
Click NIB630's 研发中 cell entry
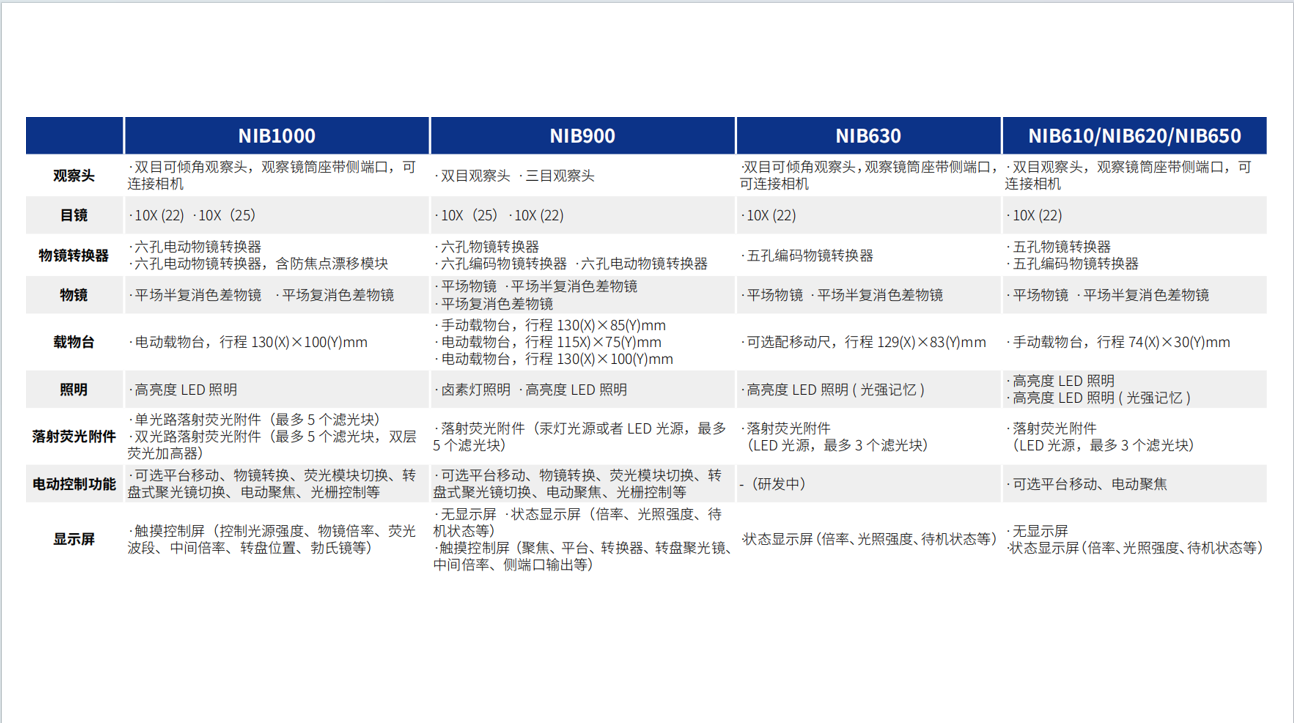tap(776, 483)
